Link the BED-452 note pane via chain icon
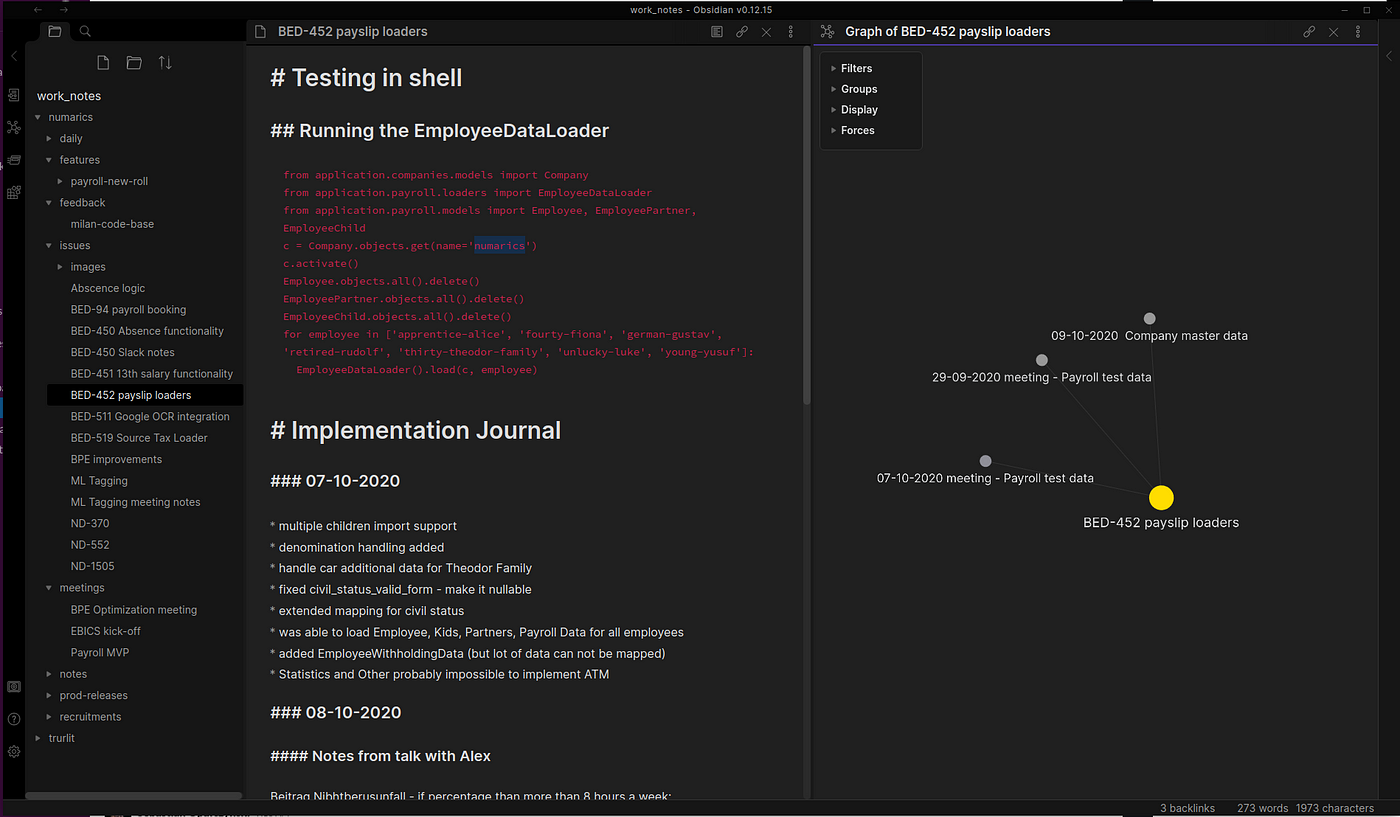 click(742, 32)
